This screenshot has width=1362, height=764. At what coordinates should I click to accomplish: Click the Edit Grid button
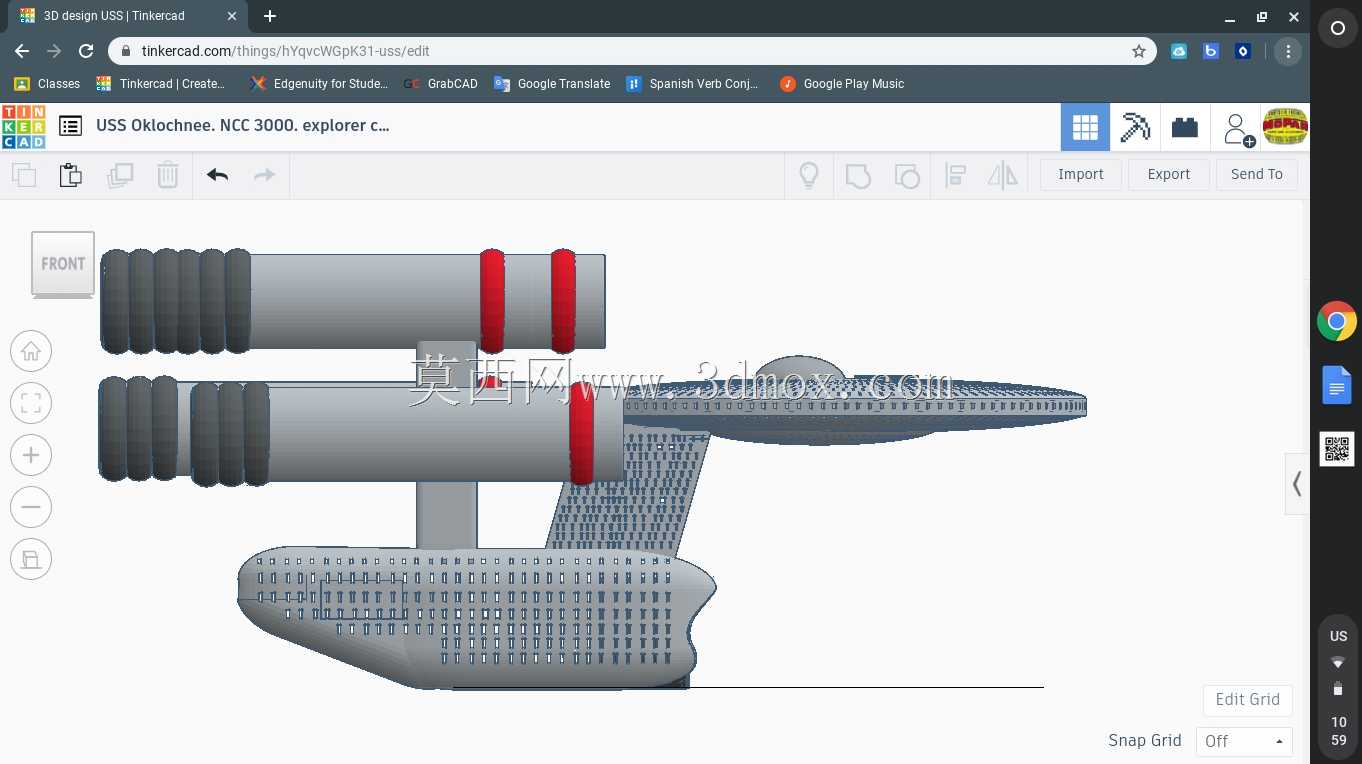1247,699
